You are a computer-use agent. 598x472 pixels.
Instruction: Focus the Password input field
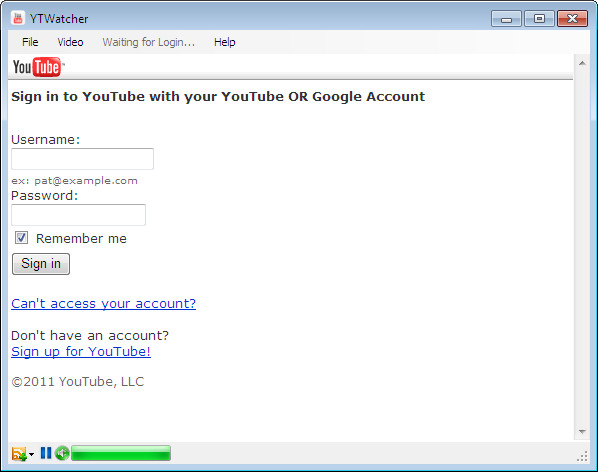78,215
